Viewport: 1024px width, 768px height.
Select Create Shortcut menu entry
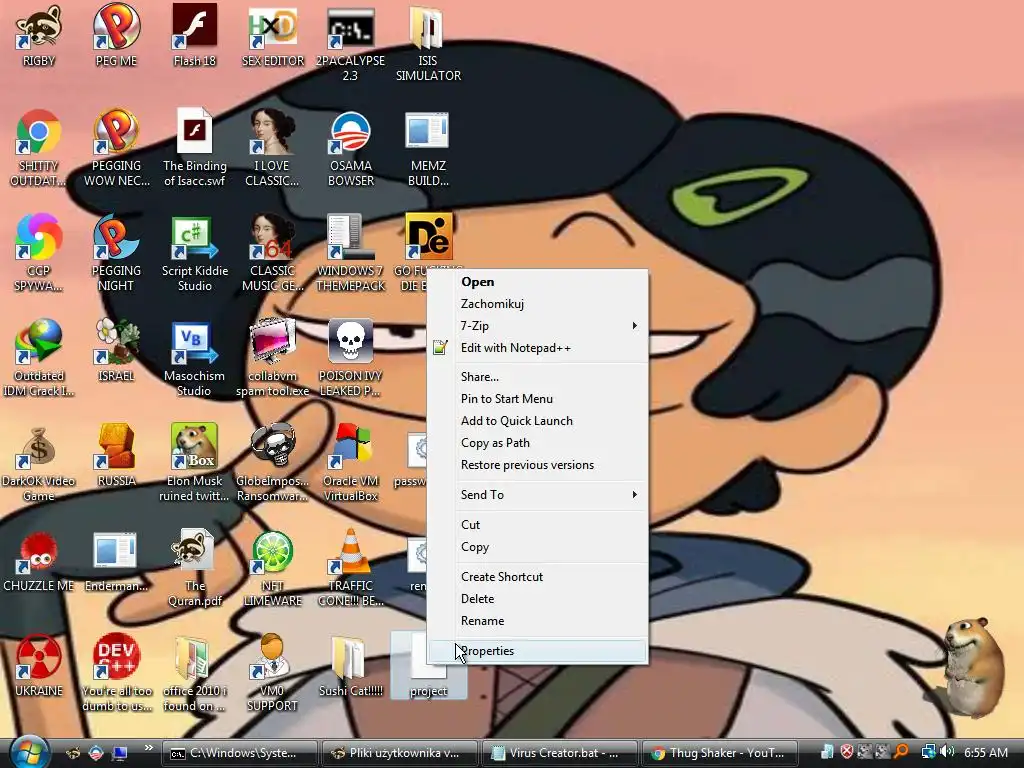[x=537, y=577]
